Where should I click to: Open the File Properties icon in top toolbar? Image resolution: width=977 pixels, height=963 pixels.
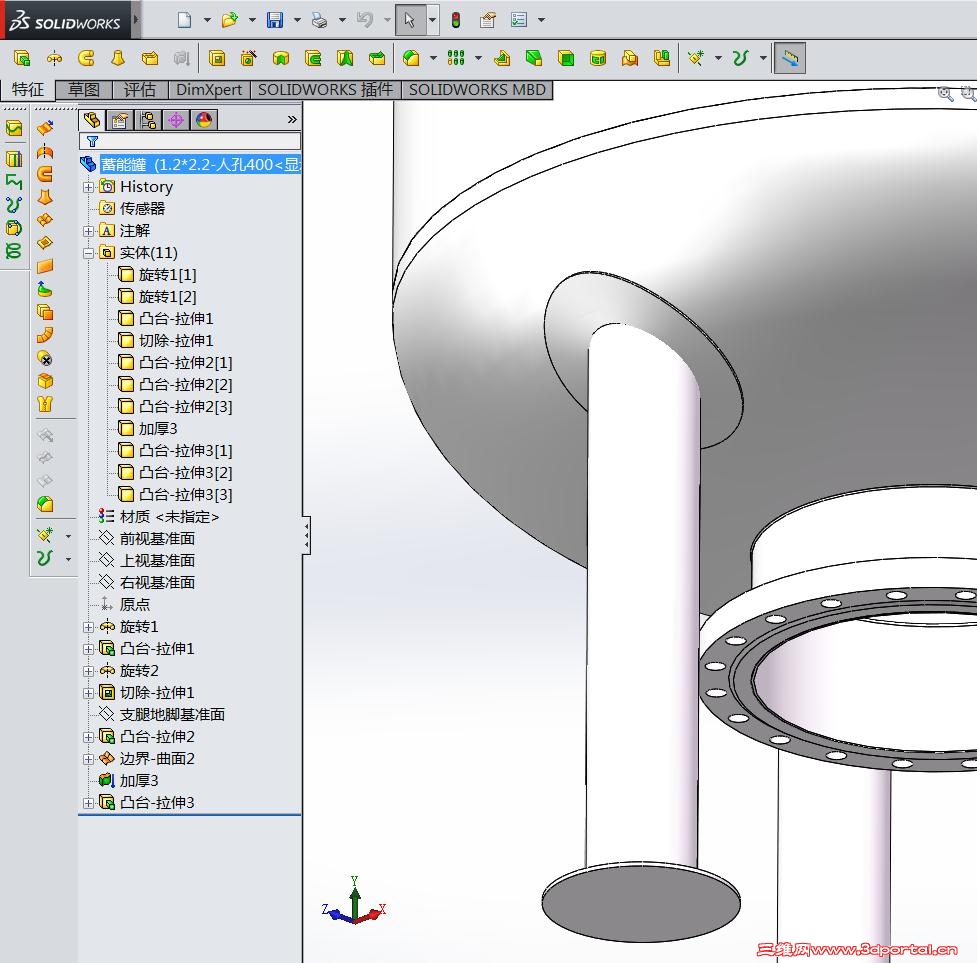(x=488, y=20)
